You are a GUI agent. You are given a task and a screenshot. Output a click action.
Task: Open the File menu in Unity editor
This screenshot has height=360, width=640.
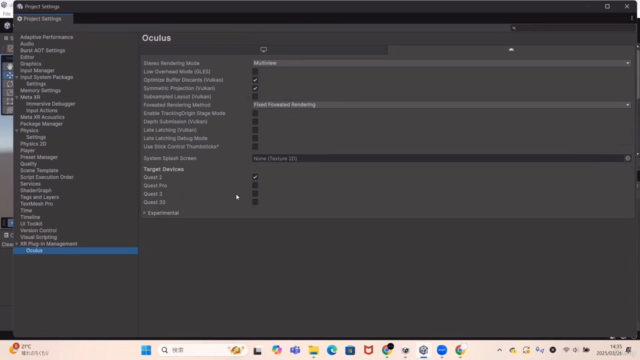[x=6, y=14]
